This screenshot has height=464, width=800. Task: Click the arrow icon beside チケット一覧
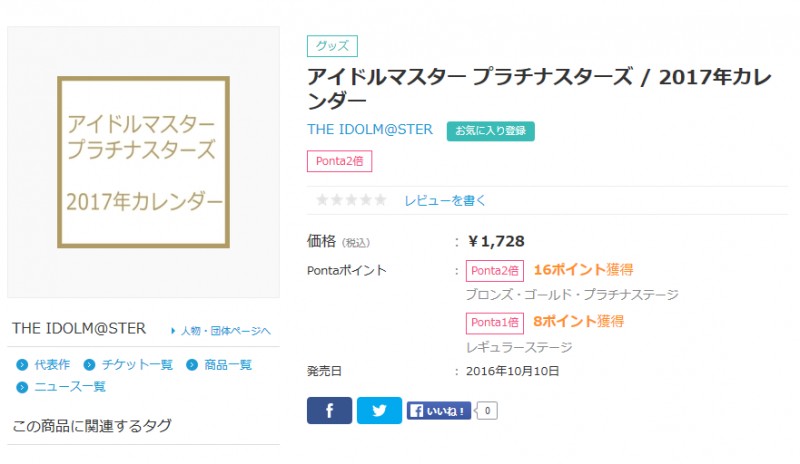(x=90, y=365)
